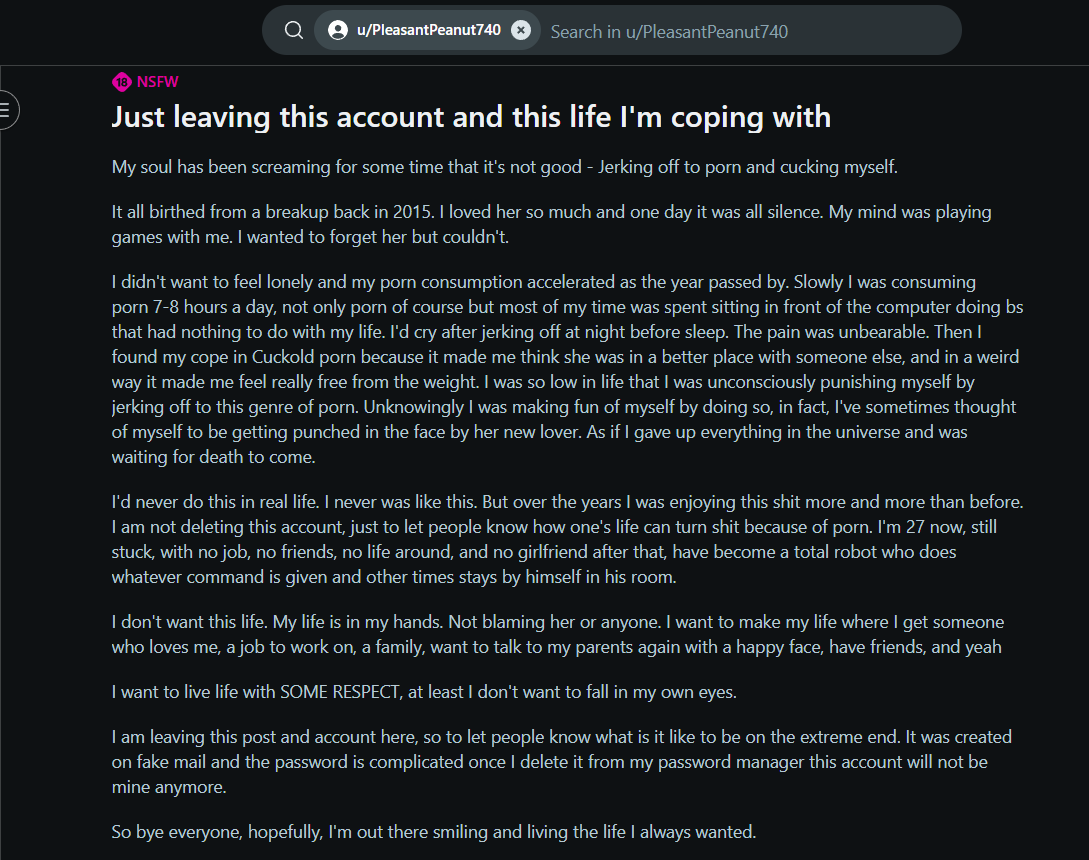Click the magnifying glass search icon
The height and width of the screenshot is (860, 1089).
pos(294,31)
